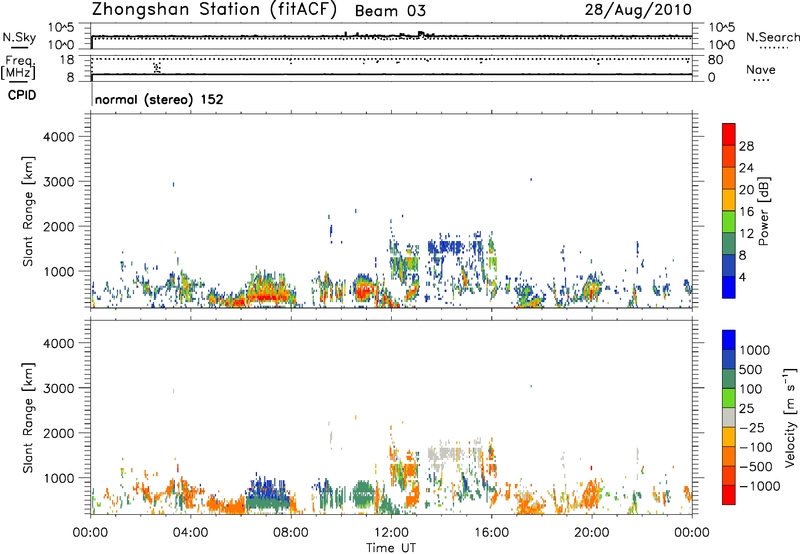
Task: Pick the gray segment of the velocity colorbar
Action: point(729,417)
